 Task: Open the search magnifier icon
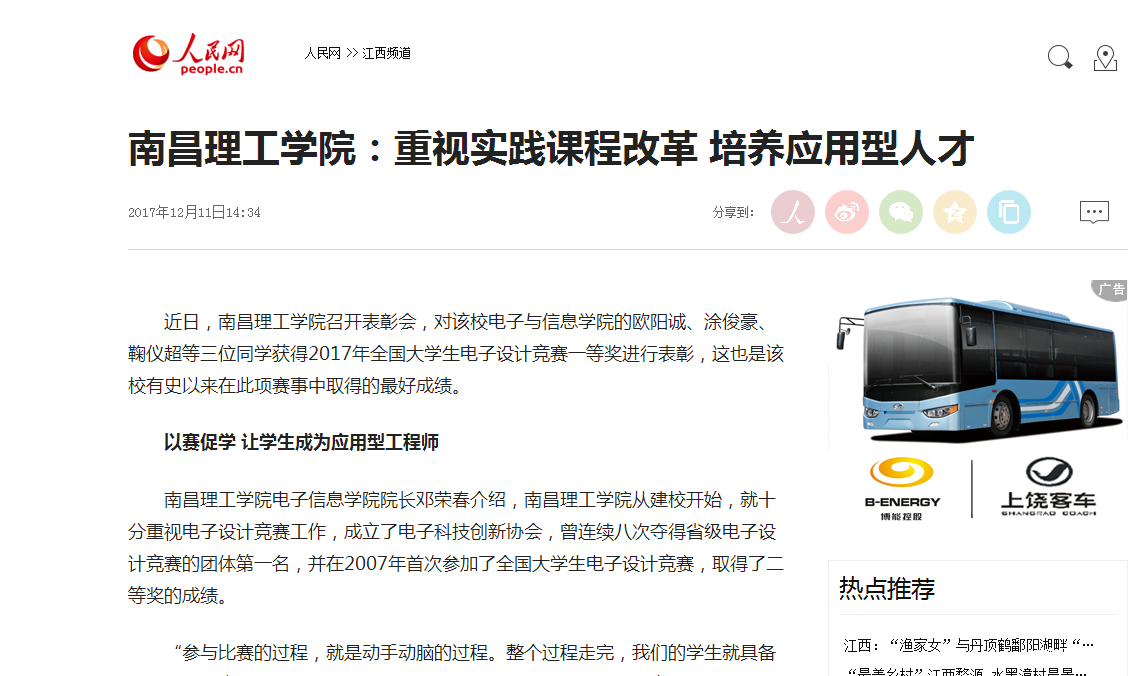tap(1059, 57)
